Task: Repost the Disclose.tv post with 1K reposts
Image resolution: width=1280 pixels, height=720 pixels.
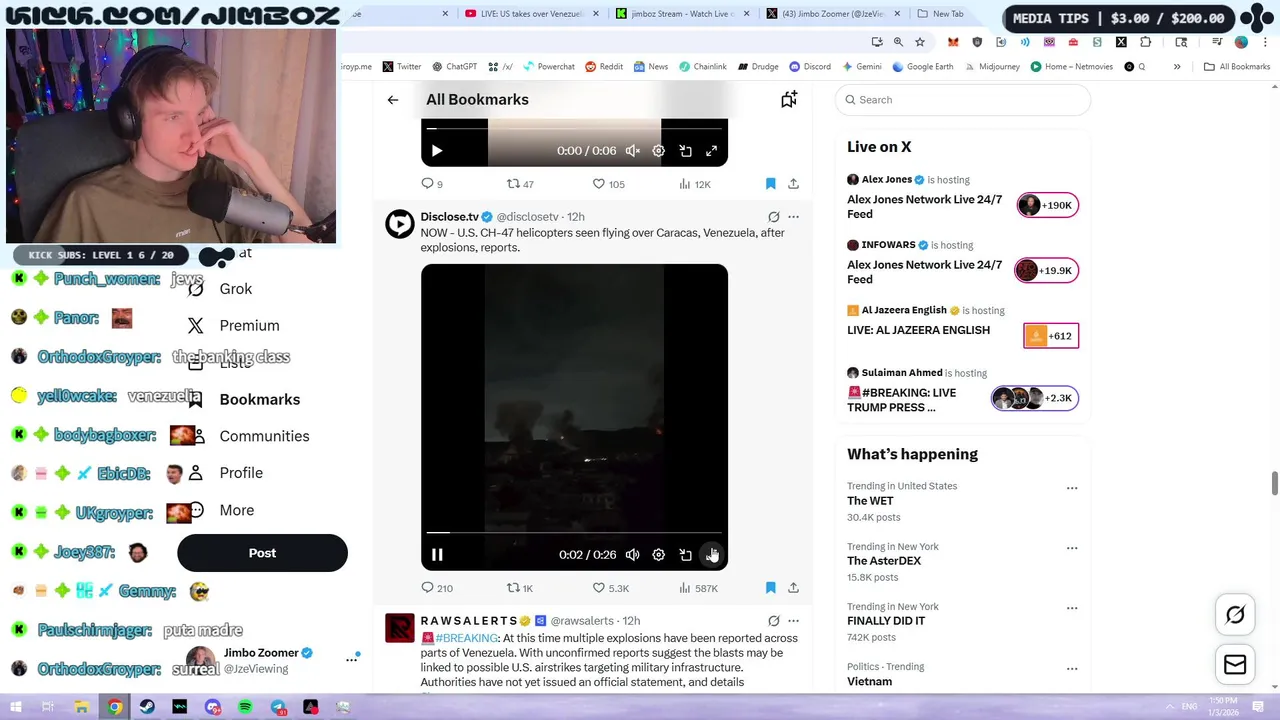Action: coord(520,588)
